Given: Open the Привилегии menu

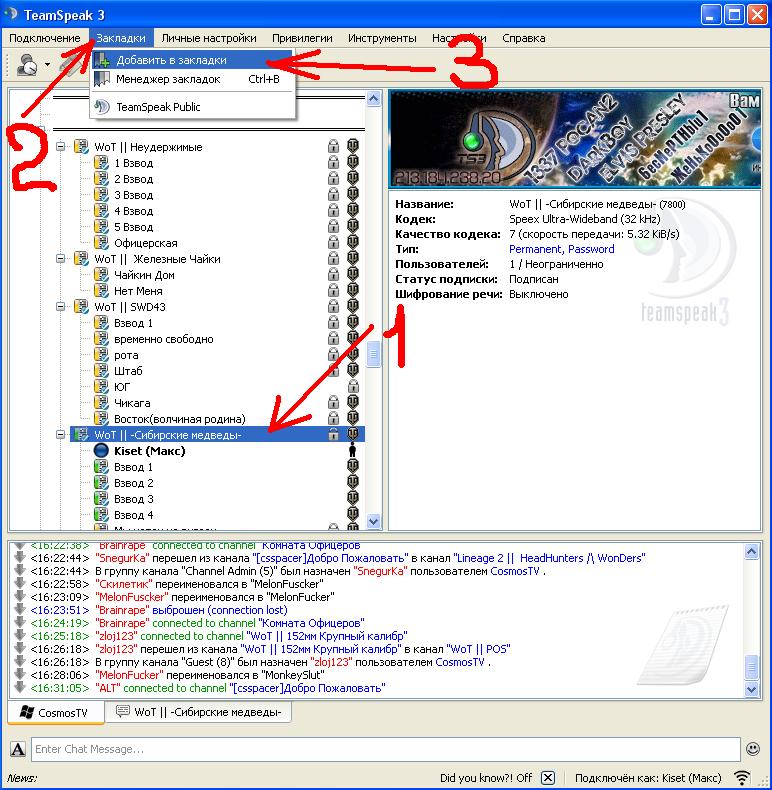Looking at the screenshot, I should click(x=302, y=38).
